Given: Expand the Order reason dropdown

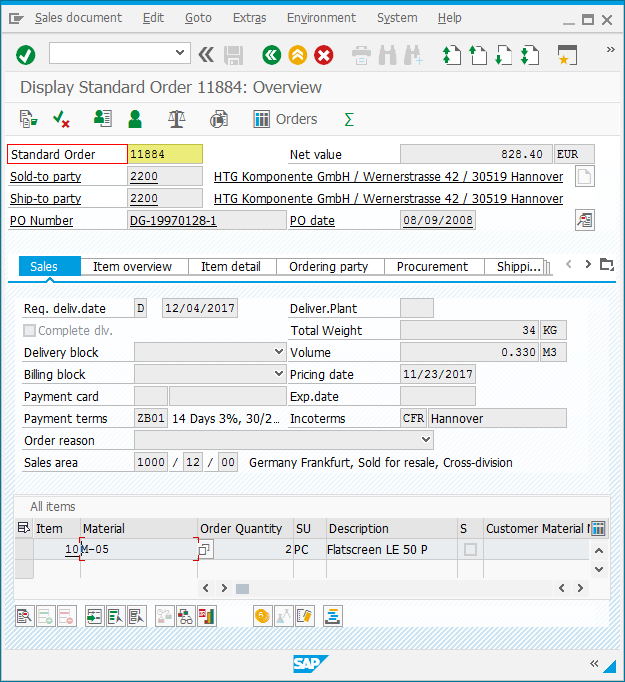Looking at the screenshot, I should pyautogui.click(x=426, y=440).
